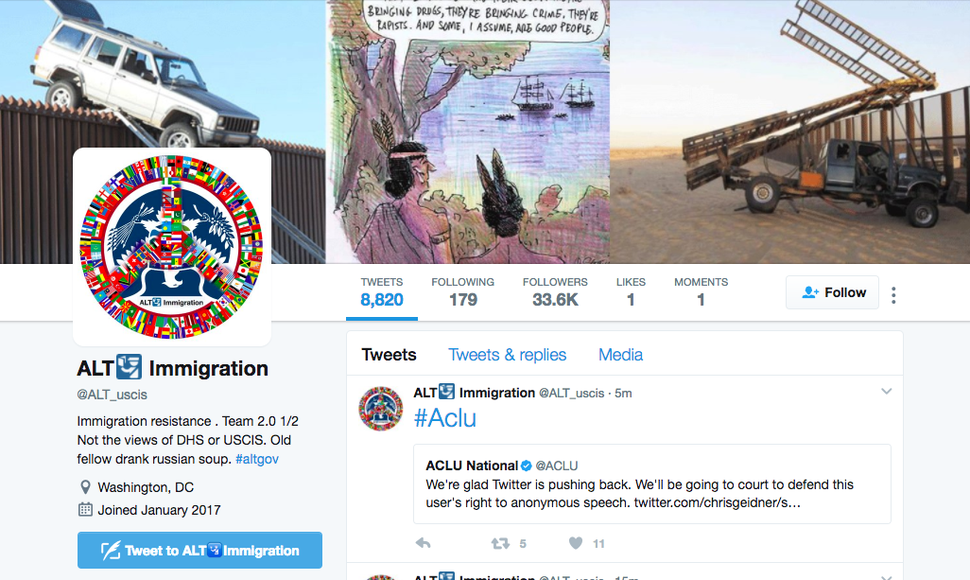Image resolution: width=970 pixels, height=580 pixels.
Task: Open the #altgov hashtag in the bio
Action: [257, 459]
